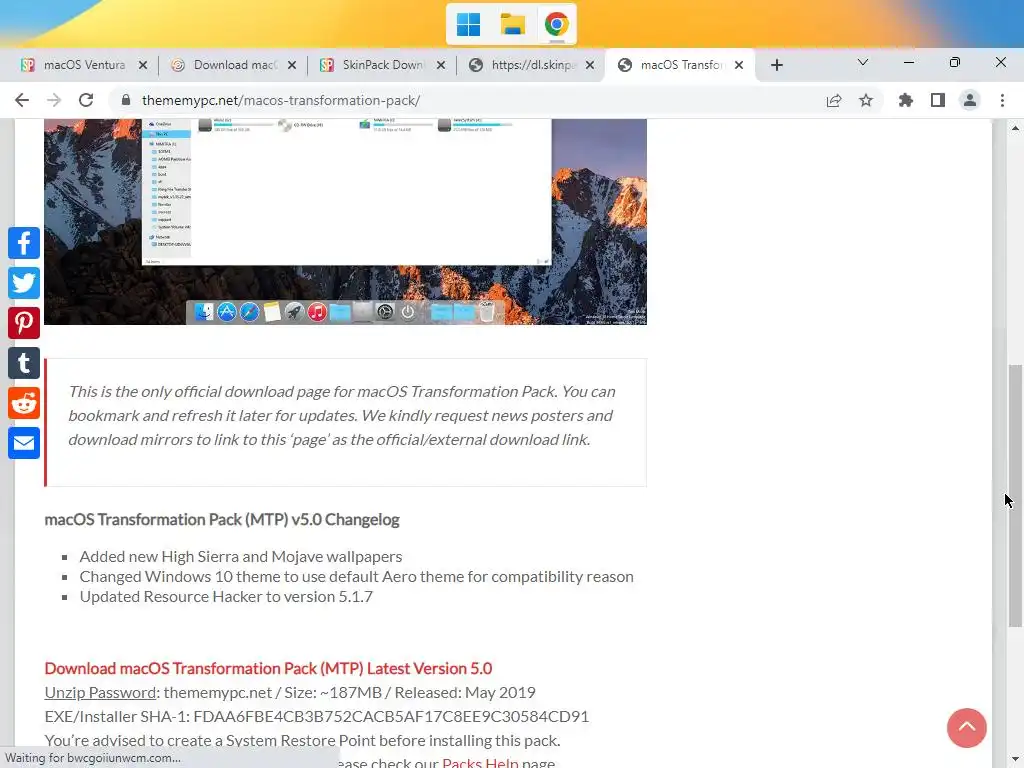The image size is (1024, 768).
Task: Select the MTP v5.0 Changelog heading
Action: (x=222, y=520)
